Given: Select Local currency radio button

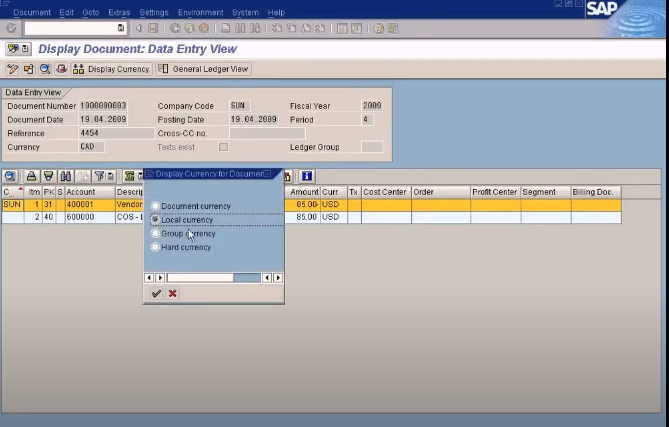Looking at the screenshot, I should pyautogui.click(x=155, y=220).
